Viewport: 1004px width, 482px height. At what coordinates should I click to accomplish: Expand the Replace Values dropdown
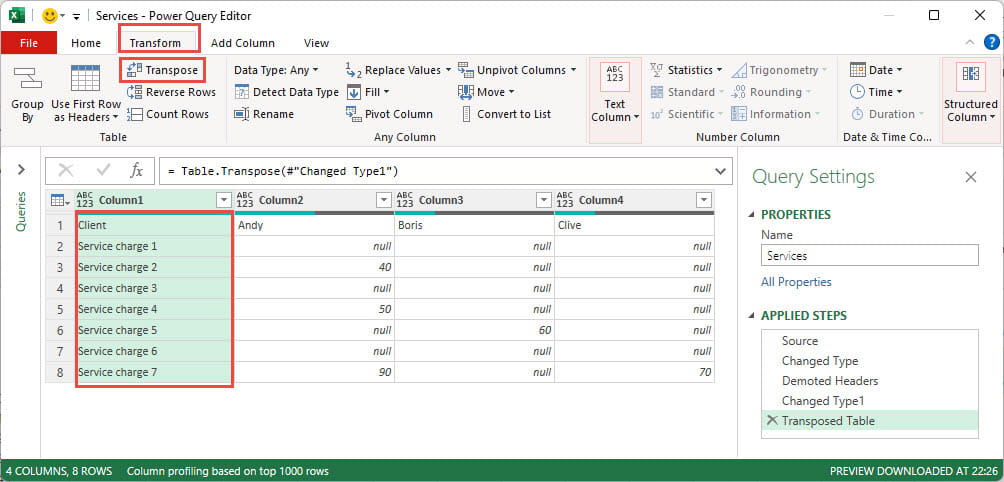tap(449, 70)
